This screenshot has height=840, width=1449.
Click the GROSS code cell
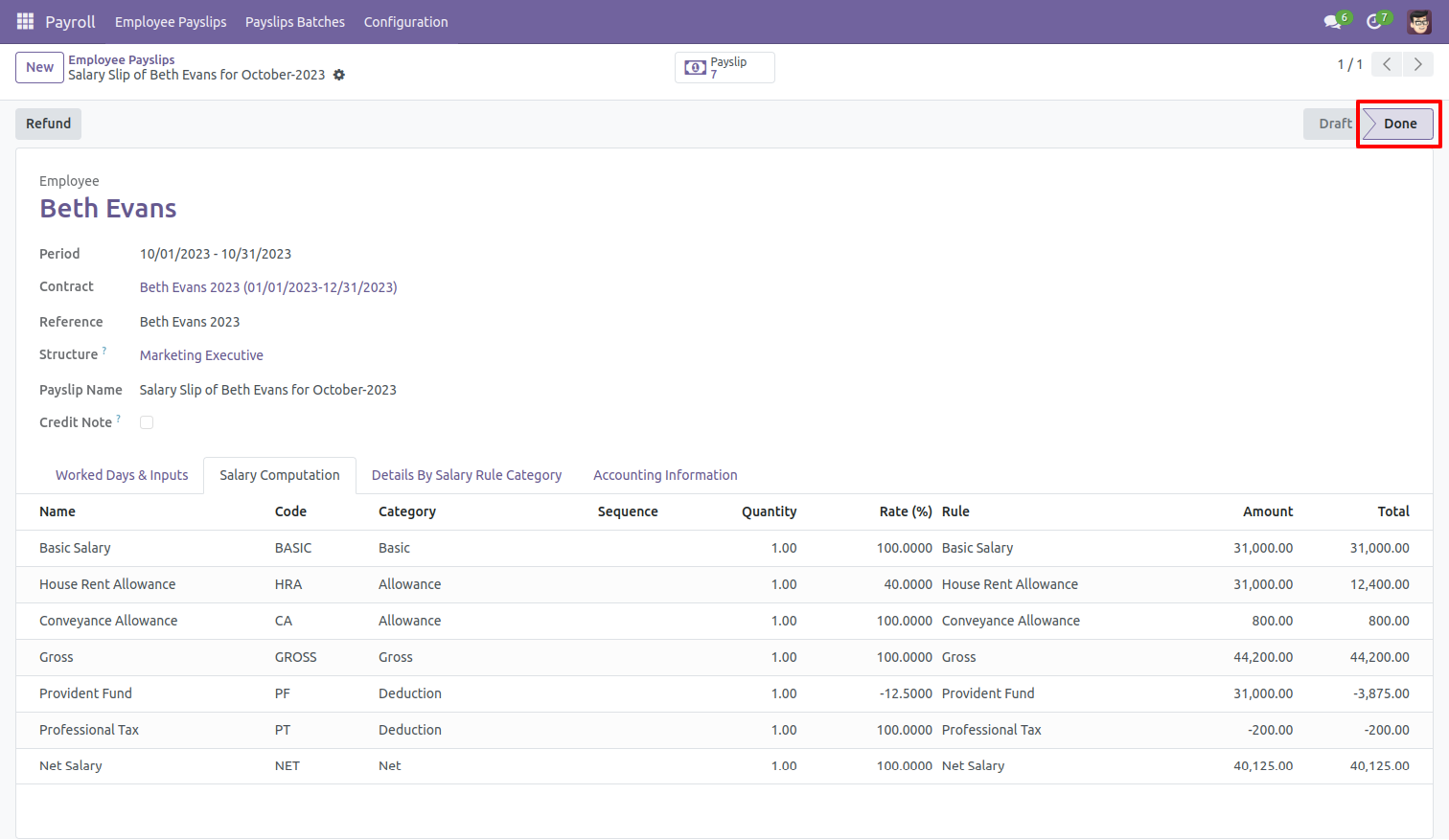(x=295, y=657)
